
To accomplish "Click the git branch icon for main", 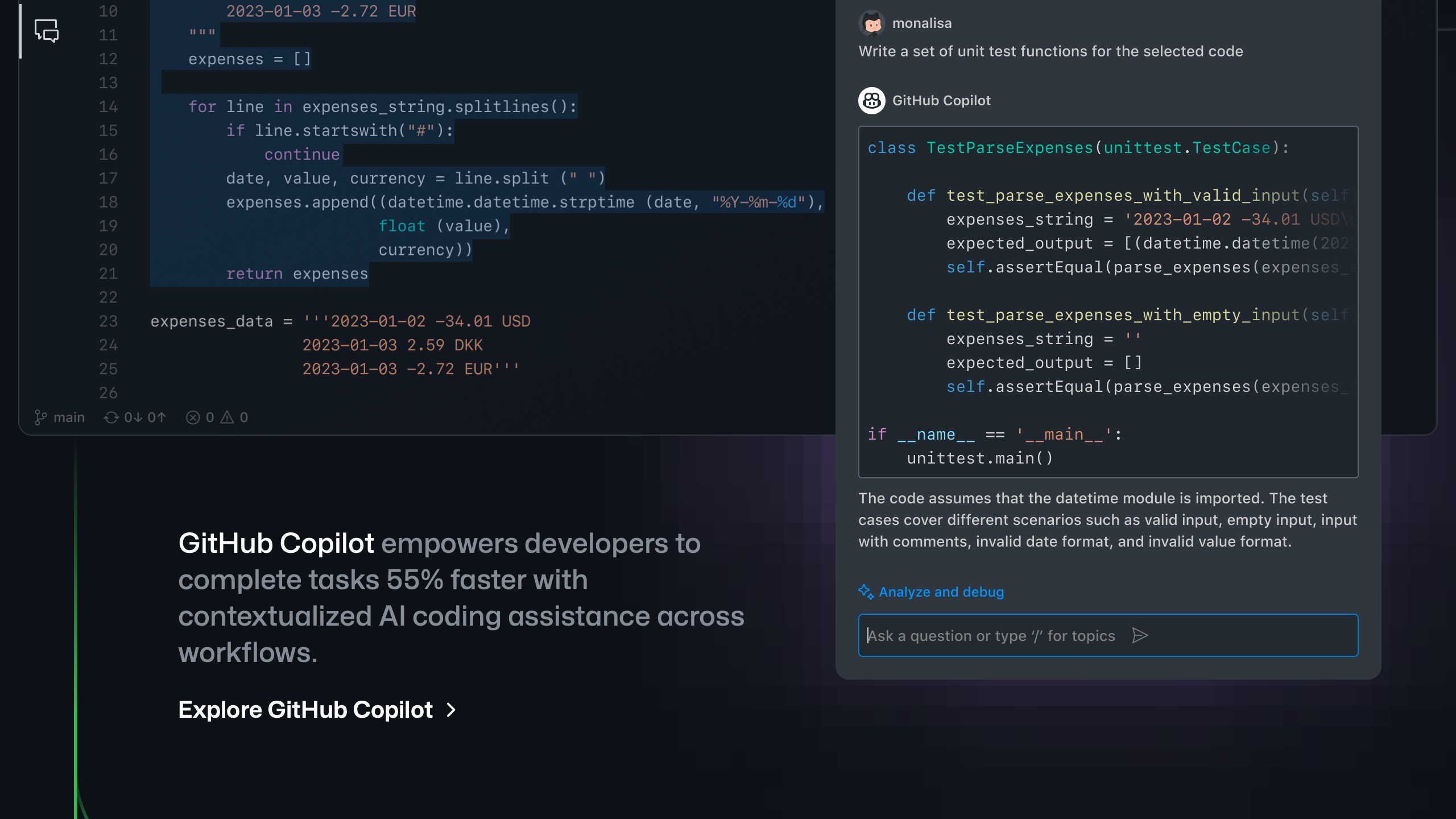I will coord(40,417).
